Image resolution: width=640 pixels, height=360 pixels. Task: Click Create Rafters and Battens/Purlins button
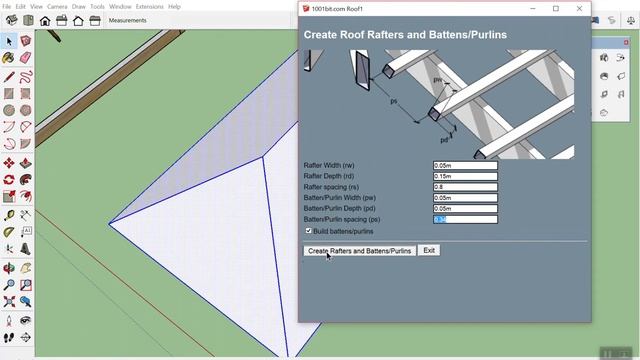tap(360, 251)
